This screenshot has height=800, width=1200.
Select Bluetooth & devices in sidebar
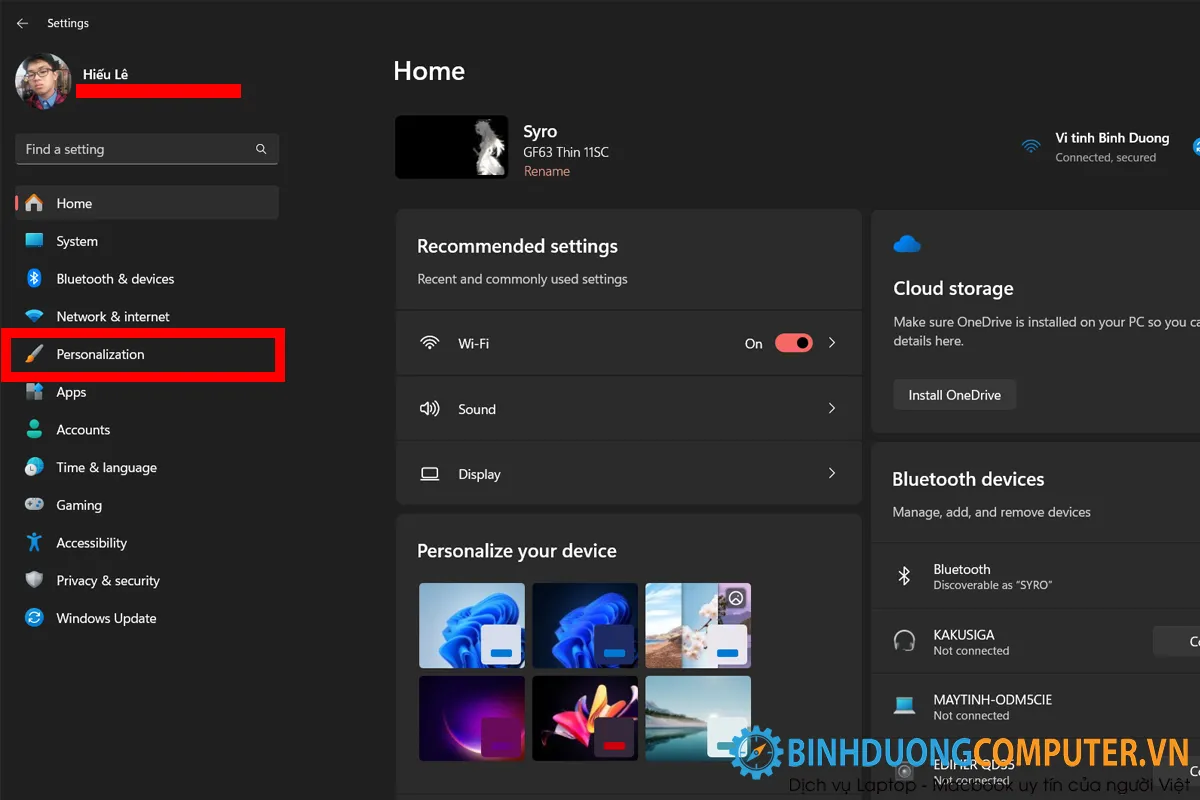(113, 278)
